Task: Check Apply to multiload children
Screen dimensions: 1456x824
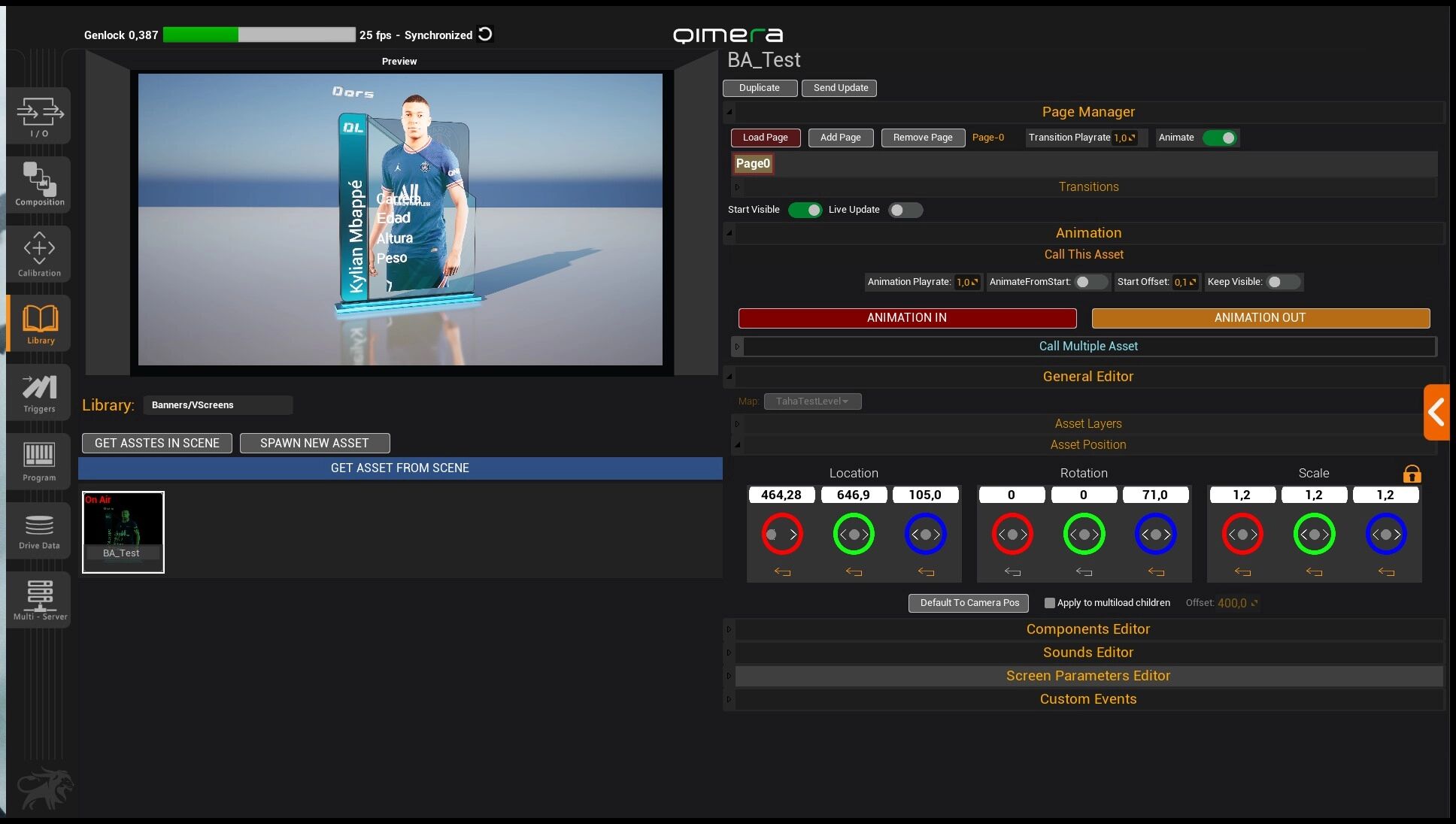Action: (1050, 603)
